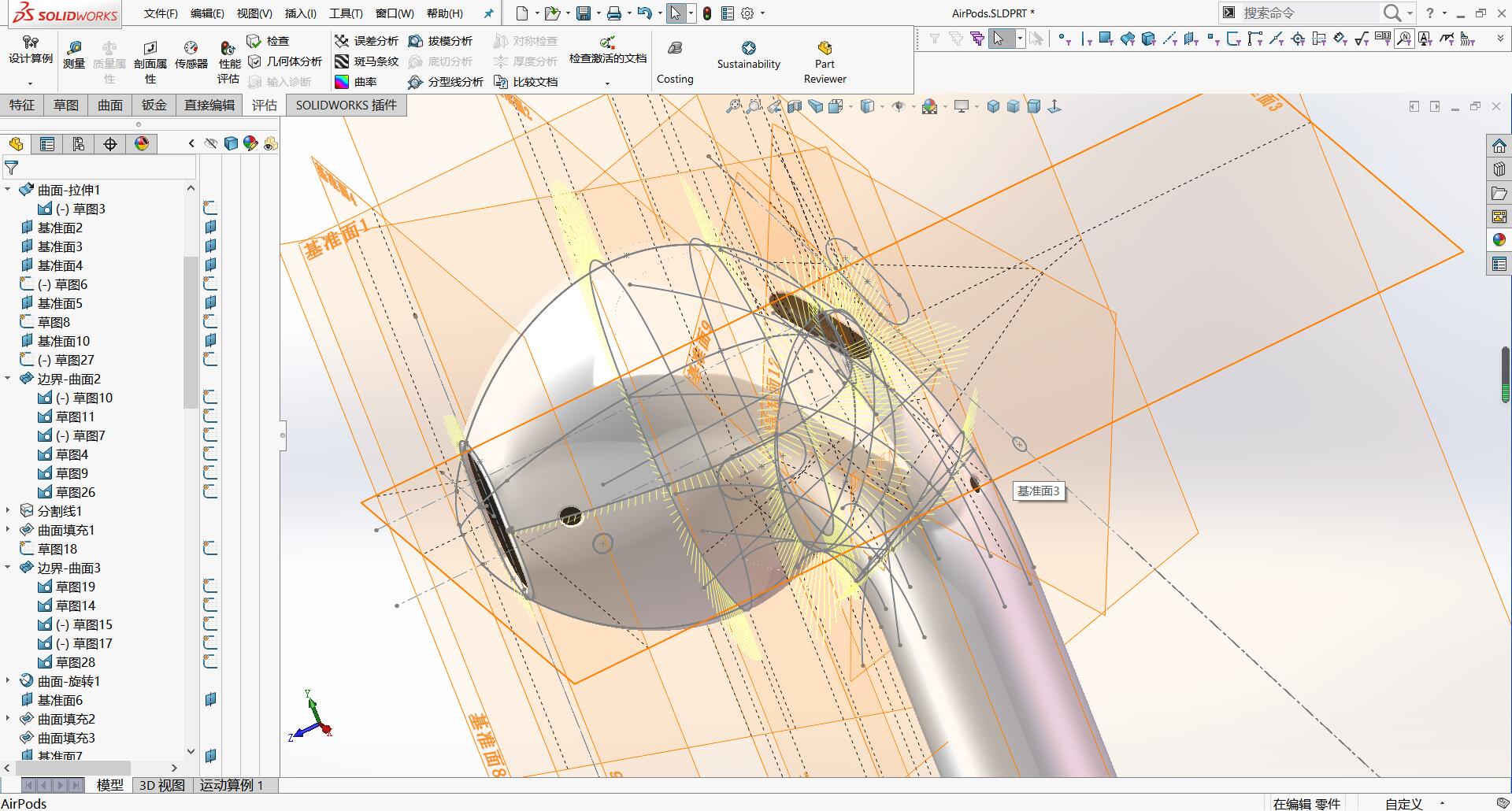Open Draft Analysis (拔模分析)

pyautogui.click(x=440, y=41)
